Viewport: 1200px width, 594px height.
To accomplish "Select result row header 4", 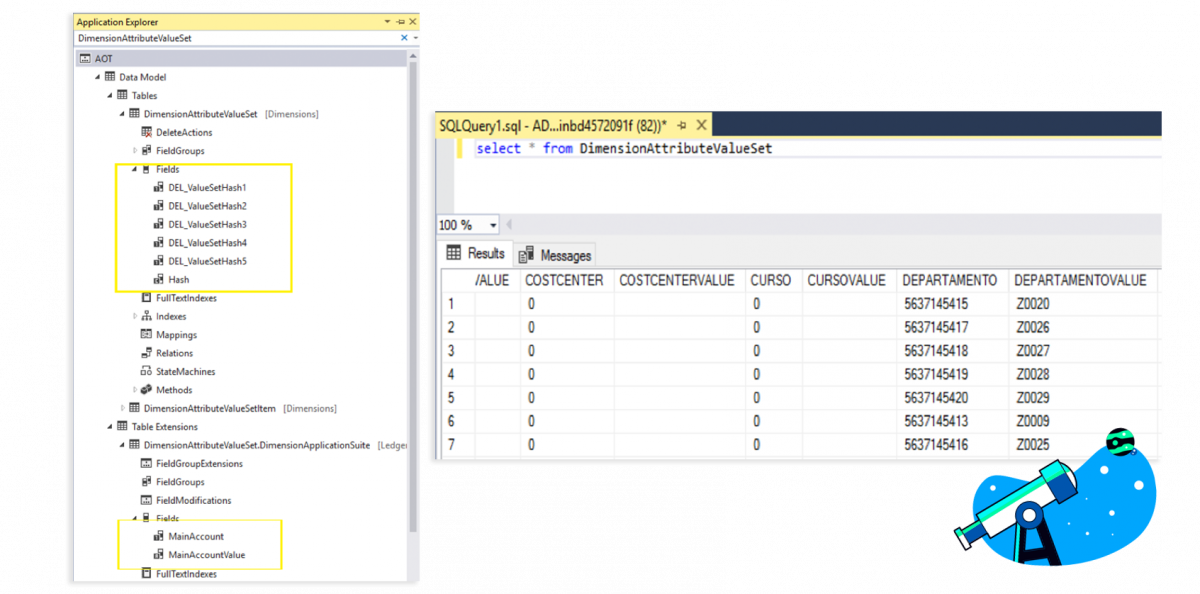I will click(x=457, y=374).
